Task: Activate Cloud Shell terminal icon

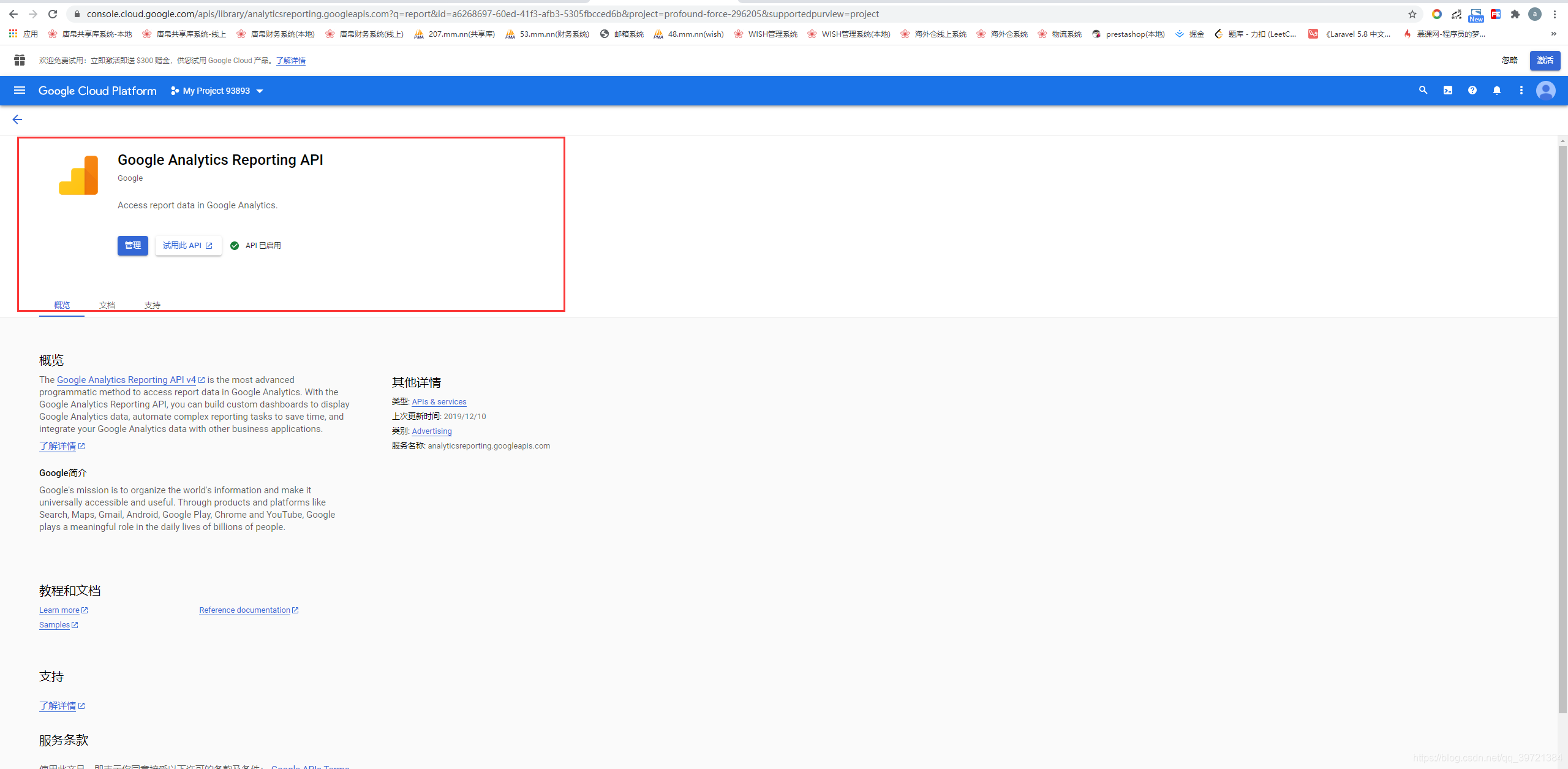Action: [x=1447, y=91]
